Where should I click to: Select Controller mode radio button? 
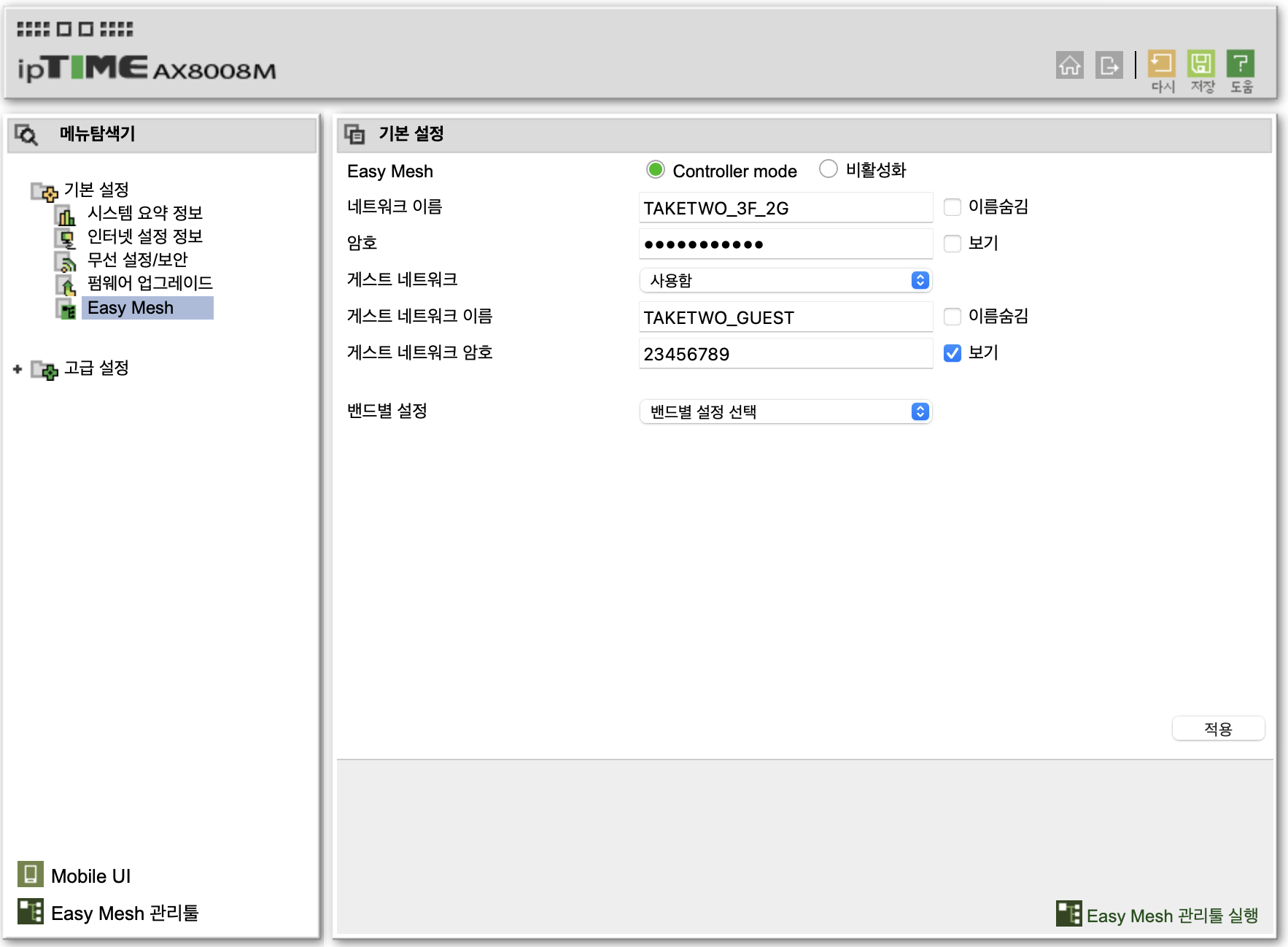pyautogui.click(x=656, y=170)
